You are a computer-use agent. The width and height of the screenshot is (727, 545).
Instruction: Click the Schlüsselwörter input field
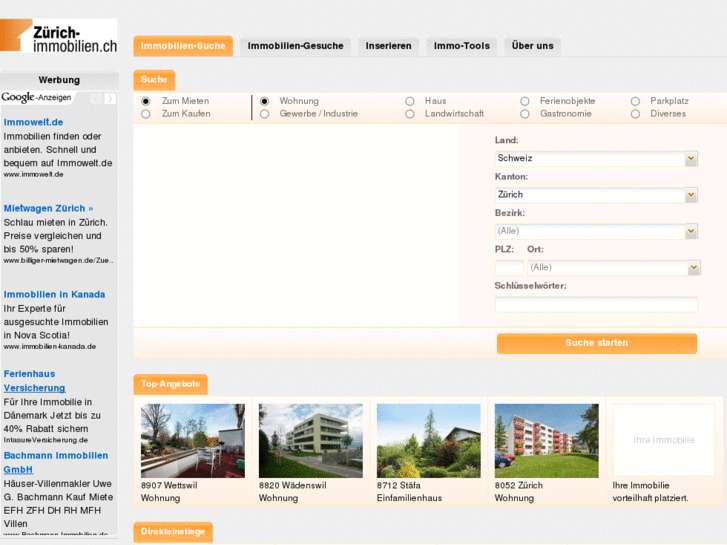(596, 304)
